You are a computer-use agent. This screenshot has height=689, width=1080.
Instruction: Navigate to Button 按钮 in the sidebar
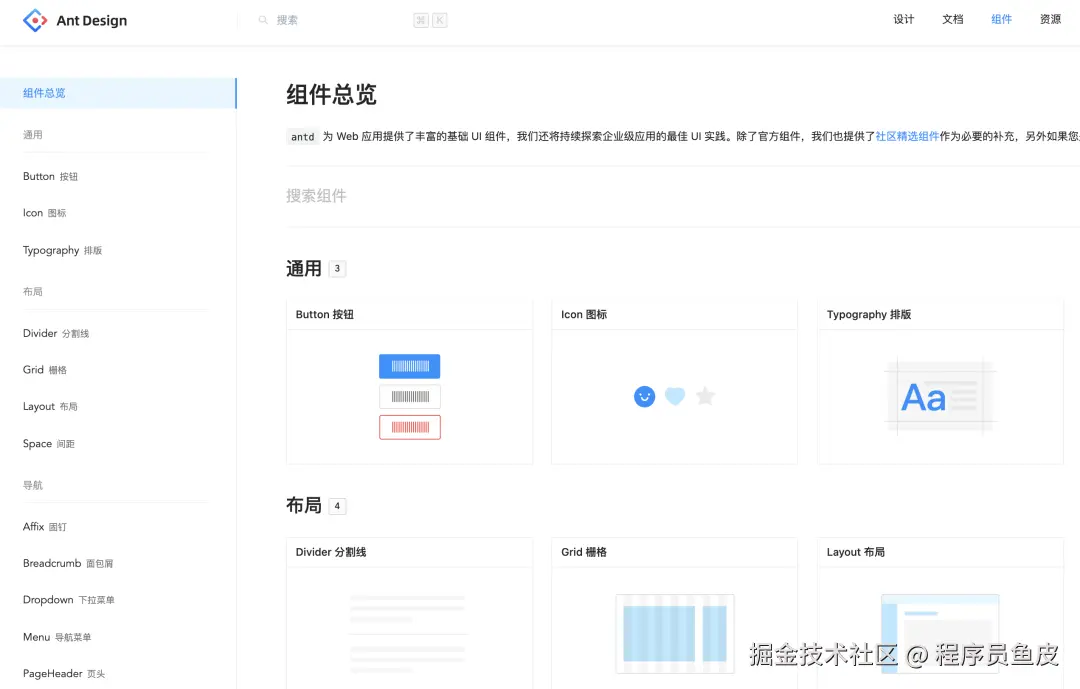pos(50,176)
